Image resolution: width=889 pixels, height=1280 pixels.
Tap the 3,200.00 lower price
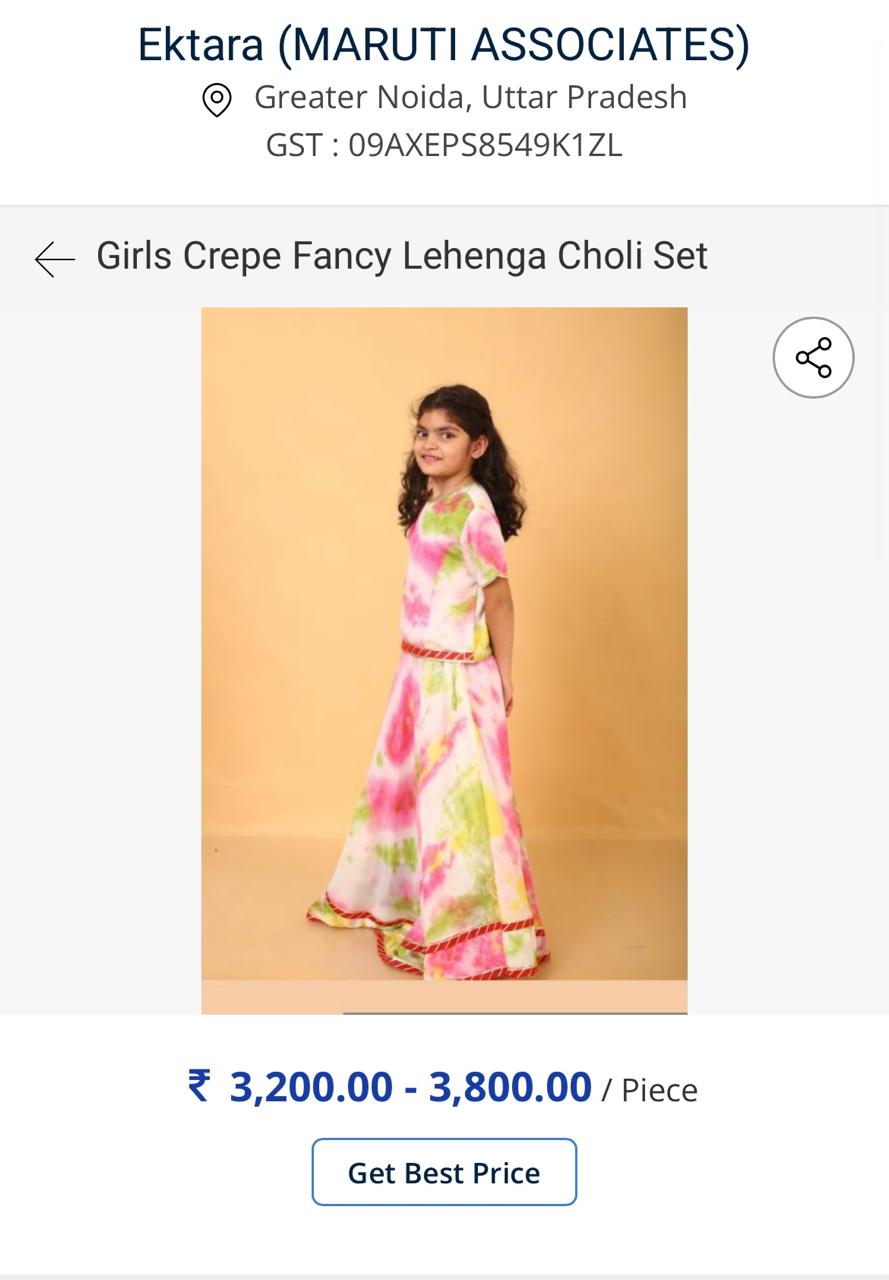coord(311,1087)
